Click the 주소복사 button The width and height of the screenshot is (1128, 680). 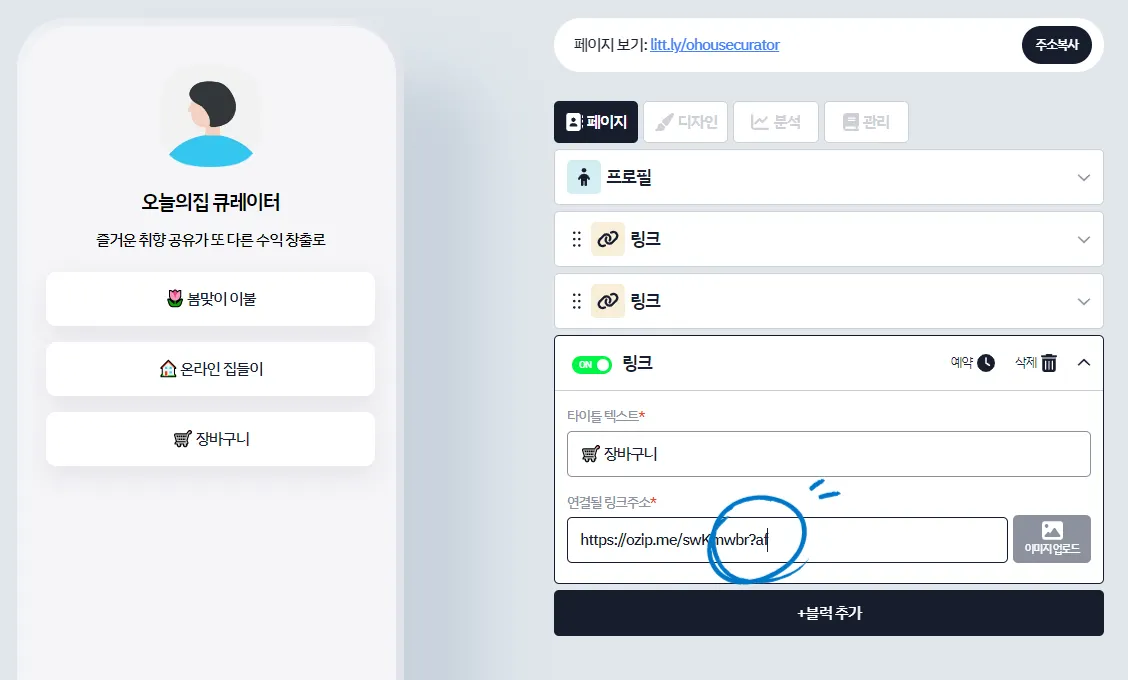tap(1057, 45)
